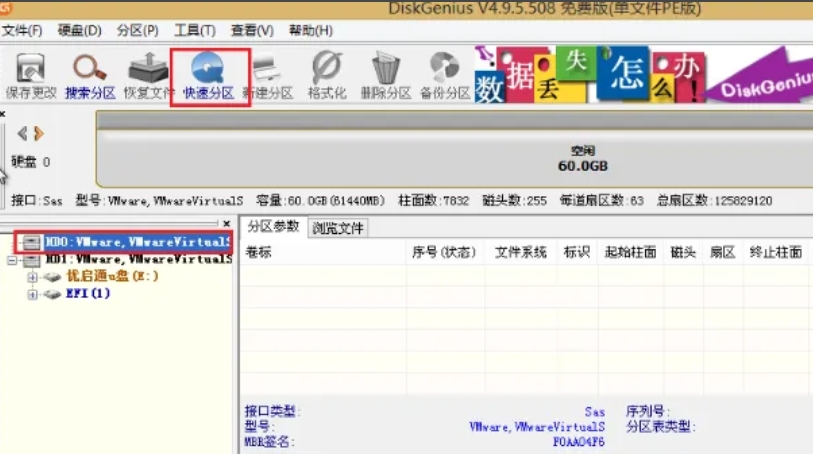The height and width of the screenshot is (454, 813).
Task: Click the 总扇区数:125829120 text
Action: (x=714, y=201)
